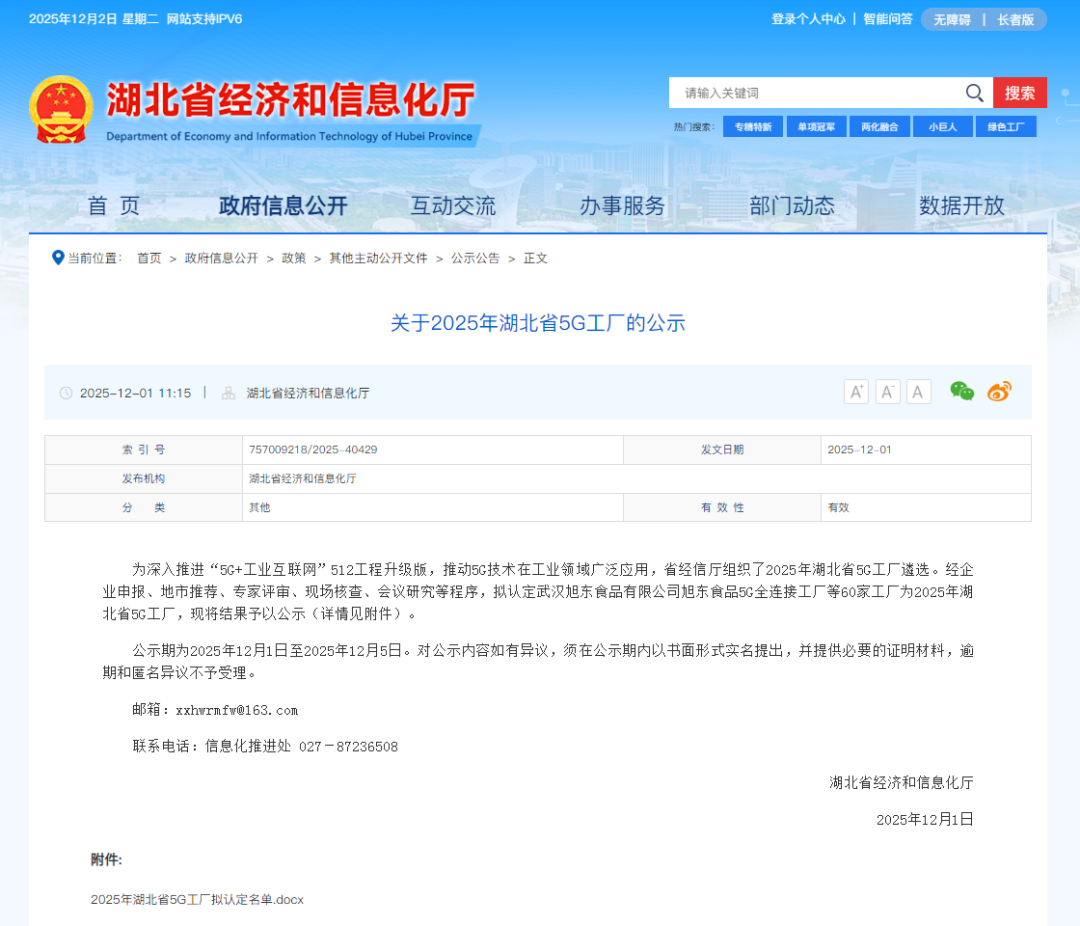Open the 首页 navigation tab
Viewport: 1080px width, 926px height.
coord(114,206)
